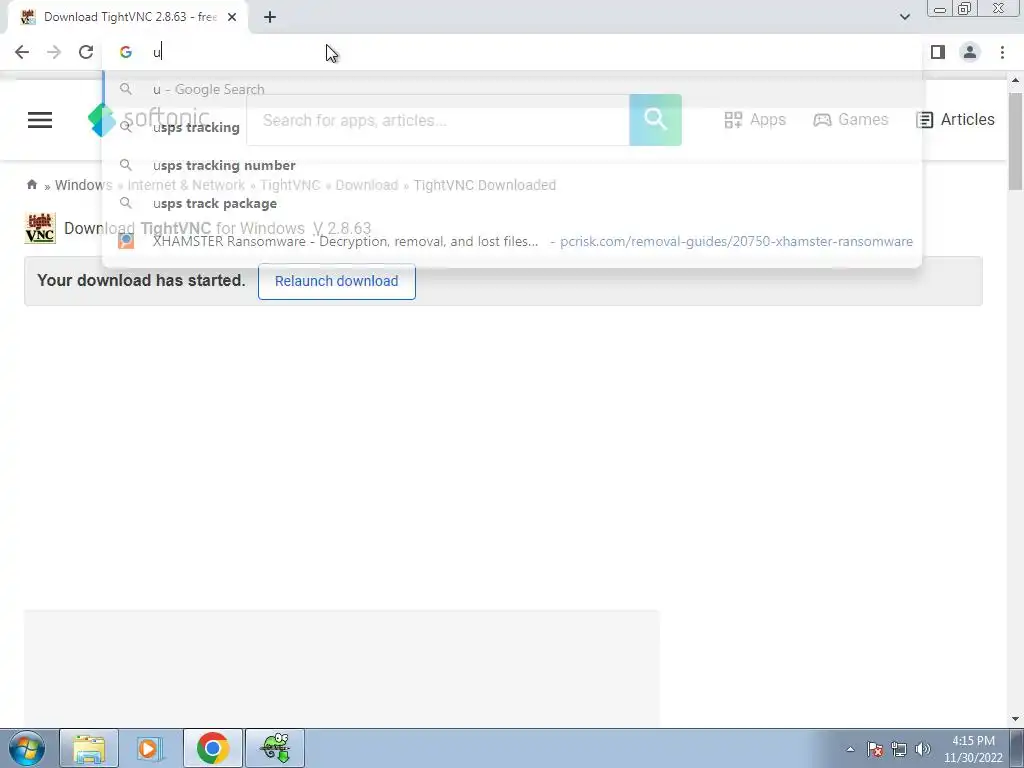Click the scrollbar down arrow
Image resolution: width=1024 pixels, height=768 pixels.
[1015, 719]
